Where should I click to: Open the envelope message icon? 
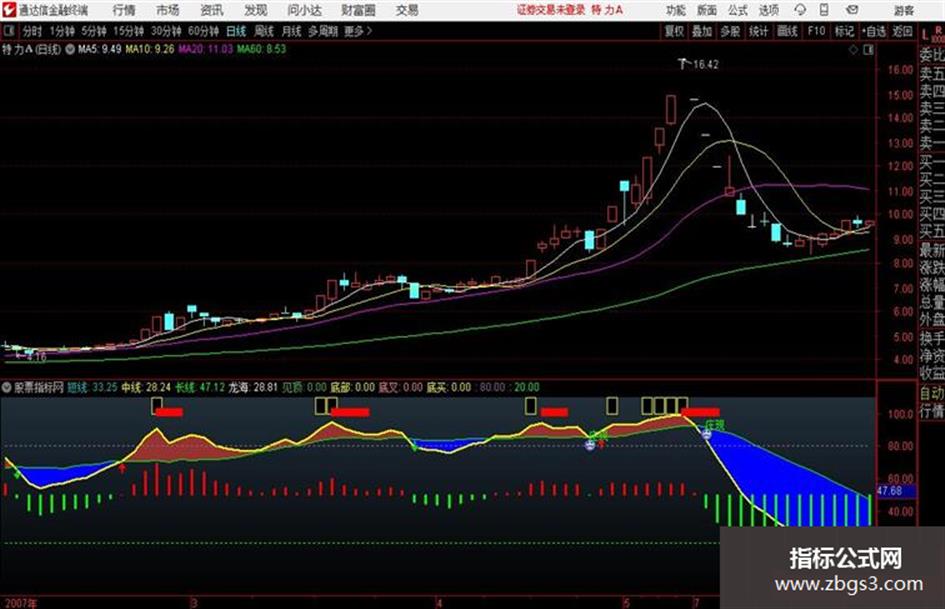click(x=852, y=10)
